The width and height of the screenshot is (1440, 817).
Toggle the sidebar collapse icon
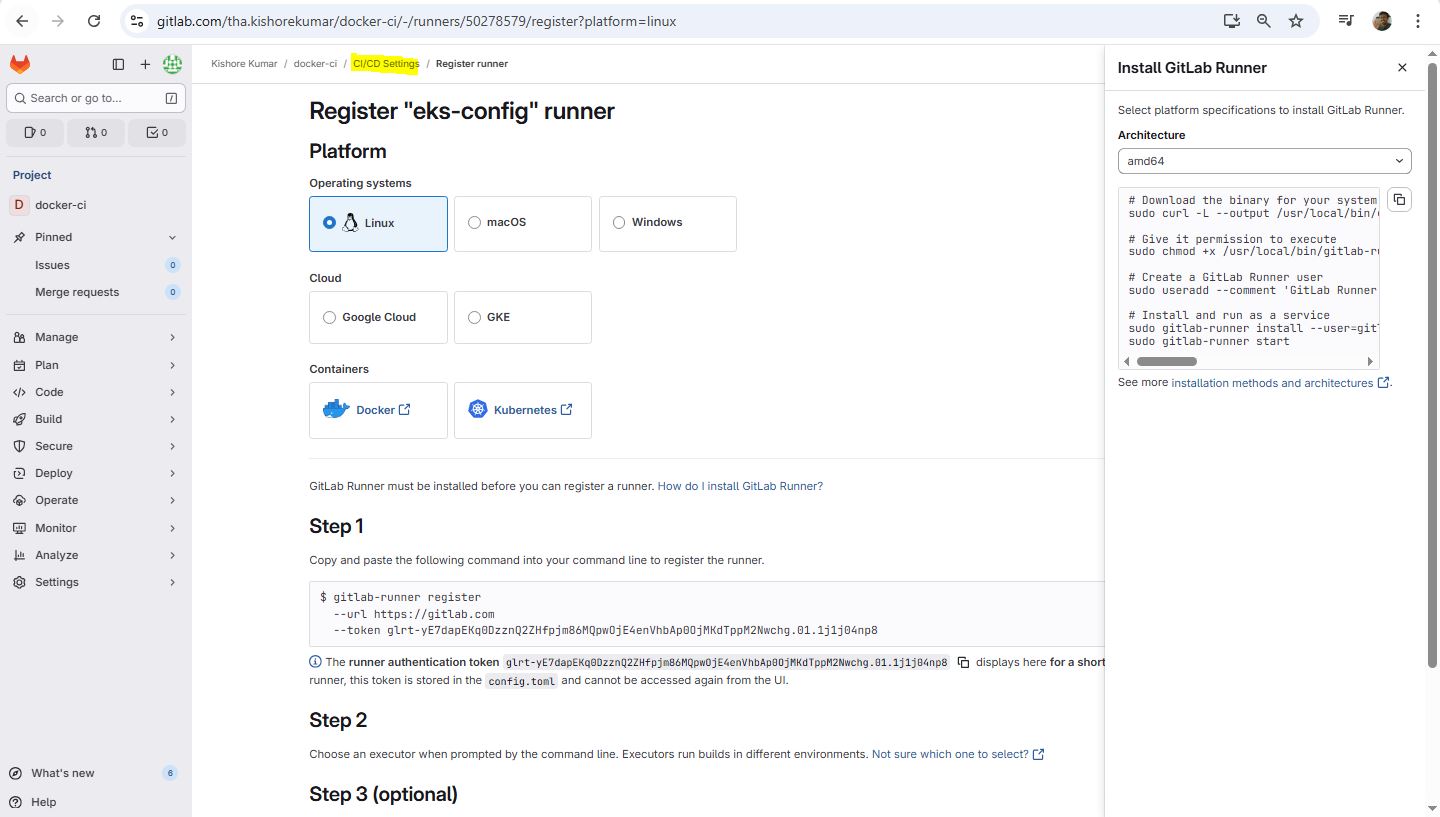pos(118,64)
